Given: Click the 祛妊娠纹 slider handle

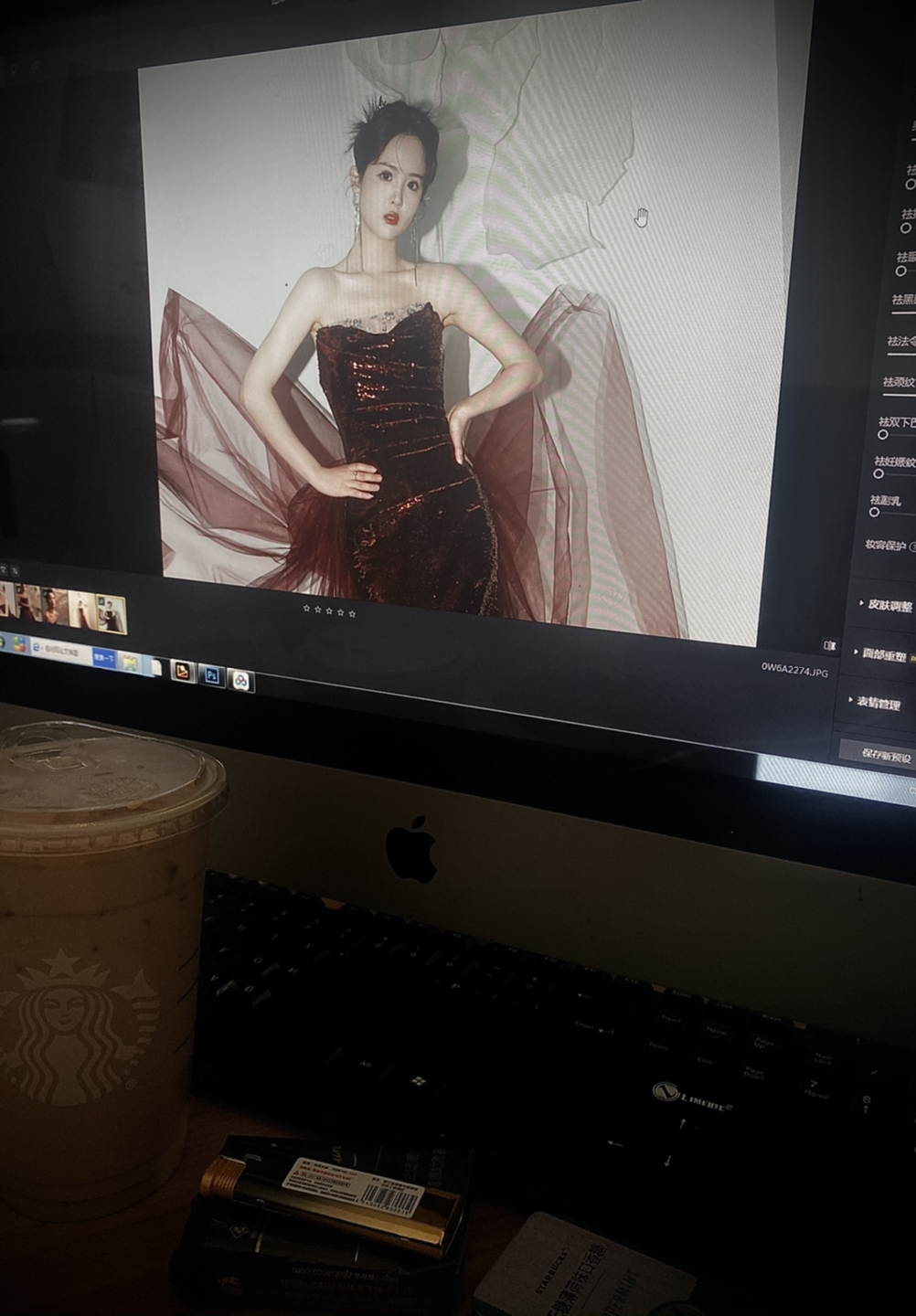Looking at the screenshot, I should coord(879,473).
